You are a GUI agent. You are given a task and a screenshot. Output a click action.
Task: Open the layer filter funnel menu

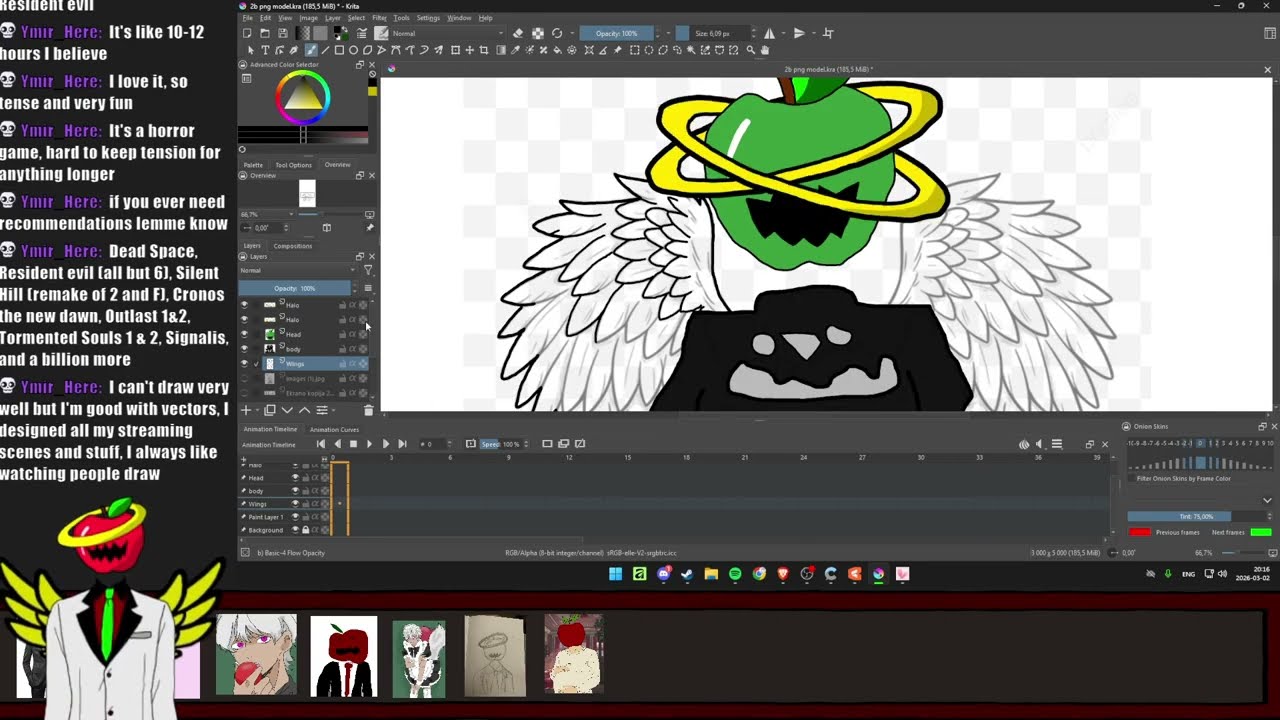[x=368, y=270]
